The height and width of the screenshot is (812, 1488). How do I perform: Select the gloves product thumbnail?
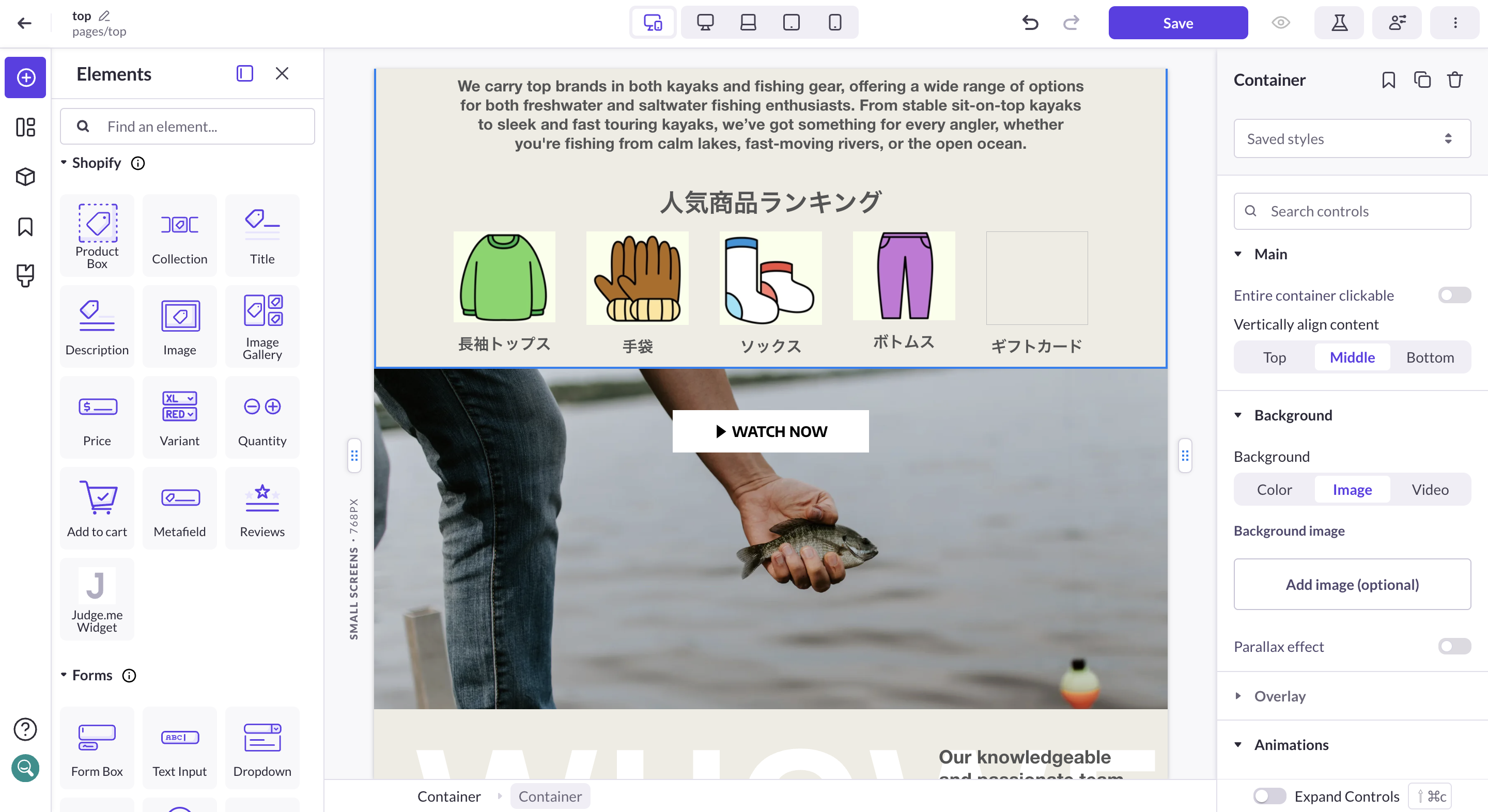[x=637, y=278]
